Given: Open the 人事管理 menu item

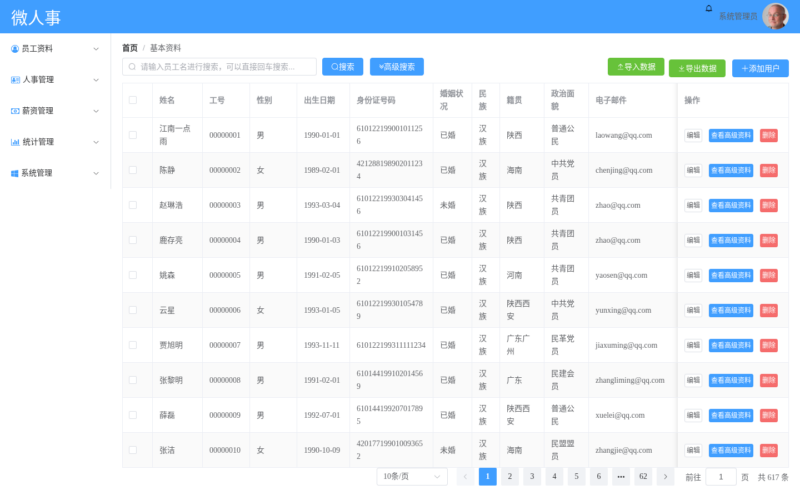Looking at the screenshot, I should [55, 80].
